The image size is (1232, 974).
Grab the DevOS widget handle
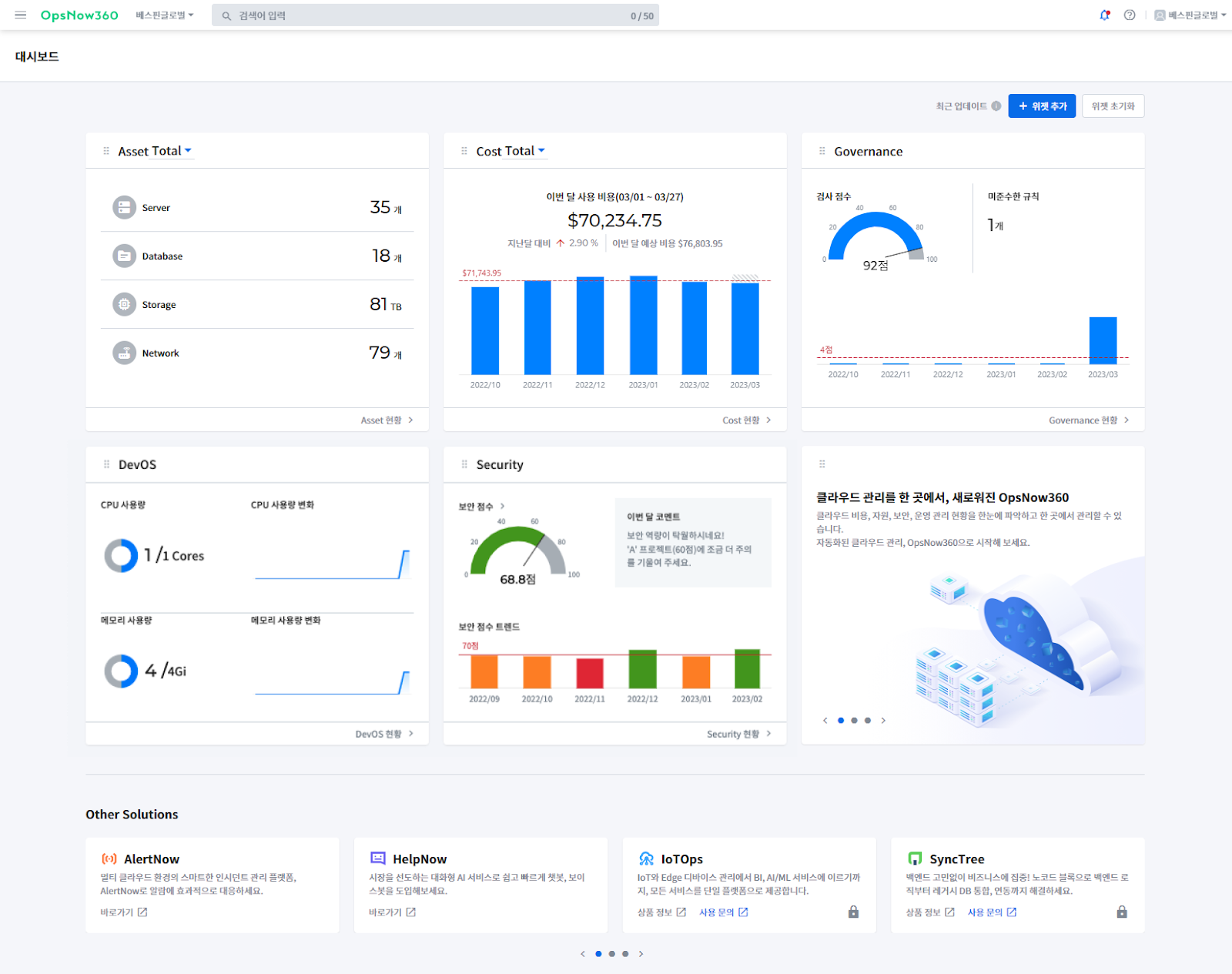[106, 464]
